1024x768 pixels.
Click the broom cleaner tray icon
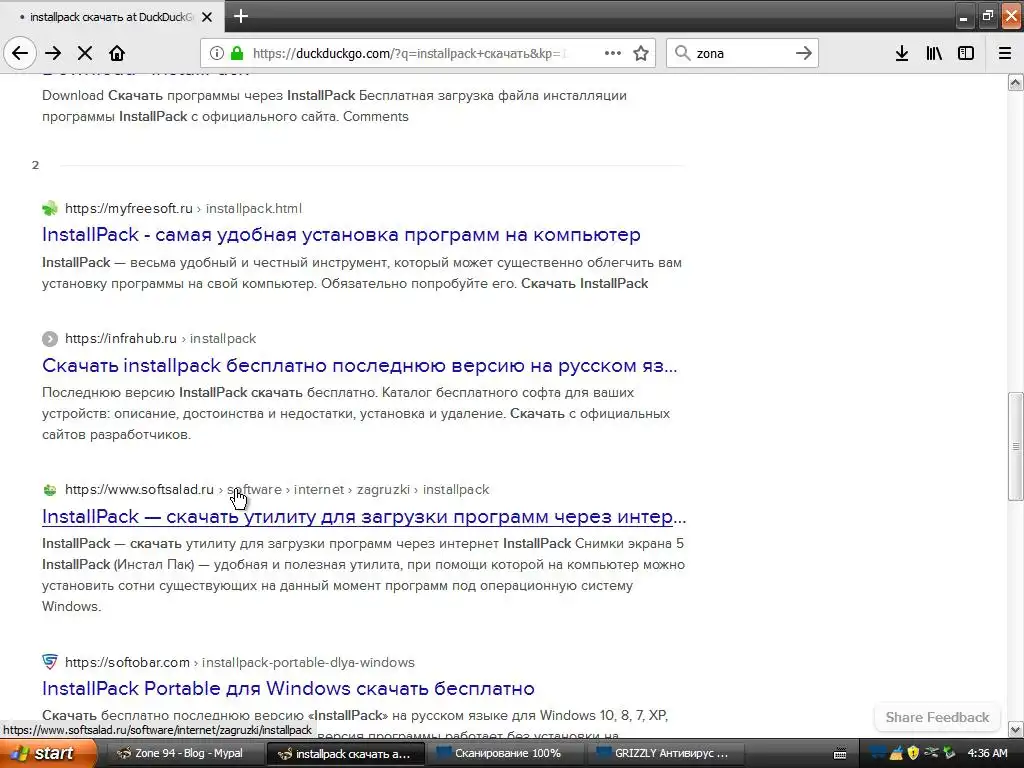(897, 754)
